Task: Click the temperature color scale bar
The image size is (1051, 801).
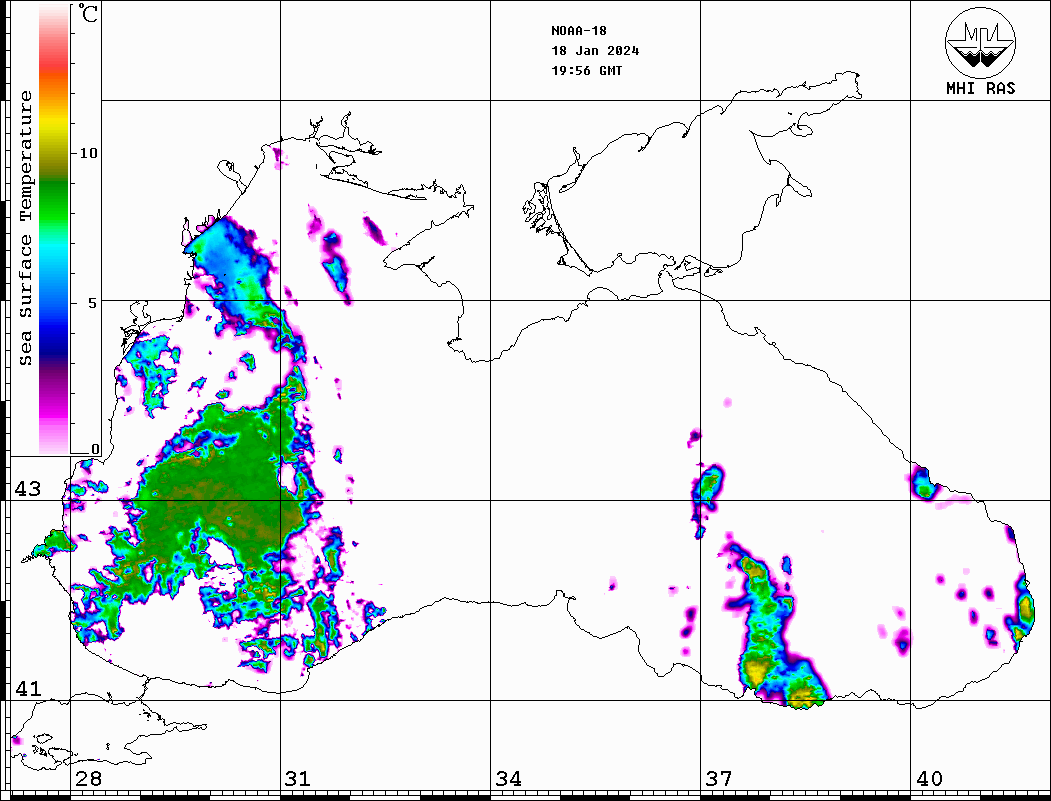Action: click(x=54, y=229)
